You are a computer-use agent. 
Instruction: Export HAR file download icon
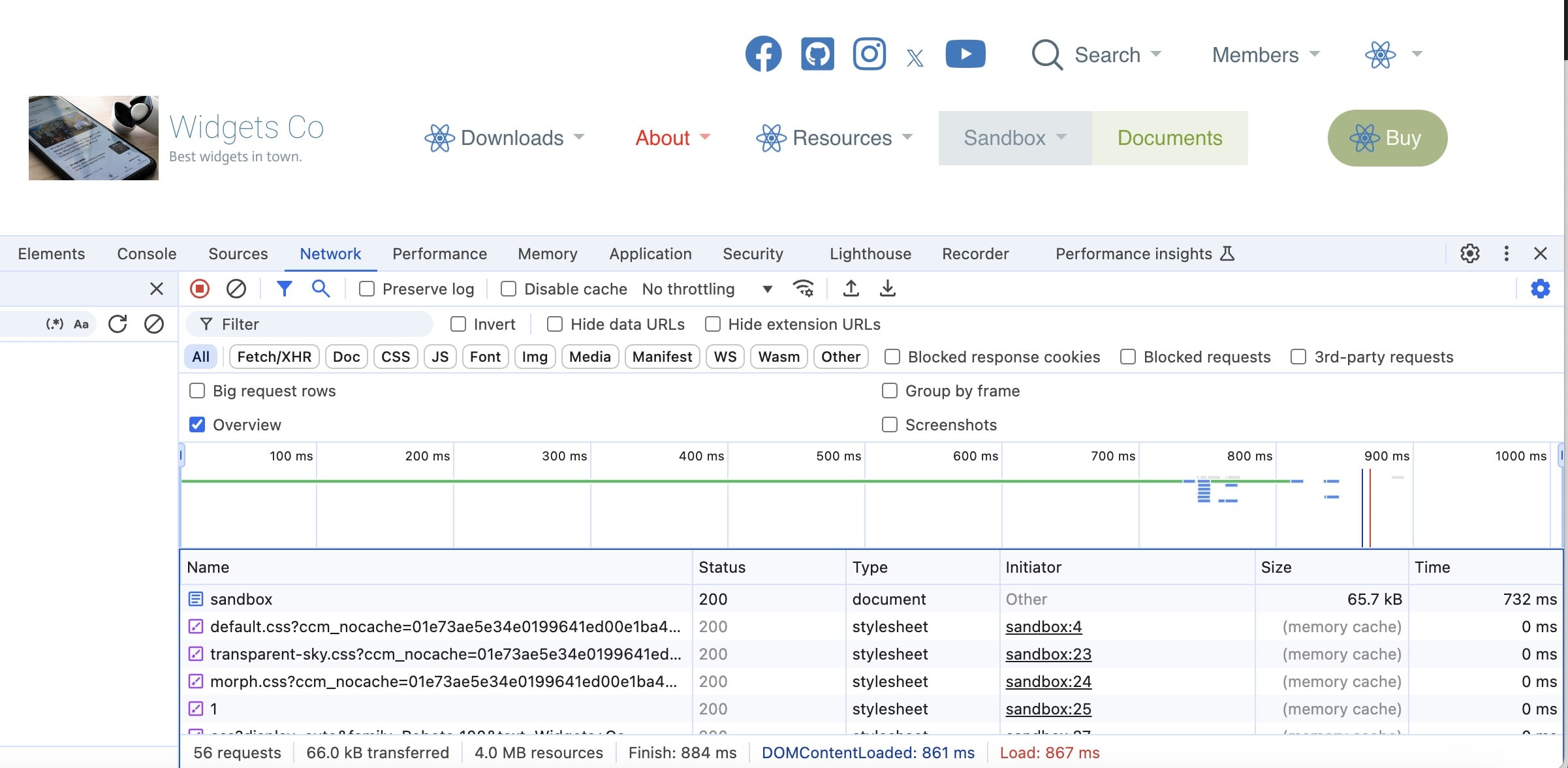(888, 289)
